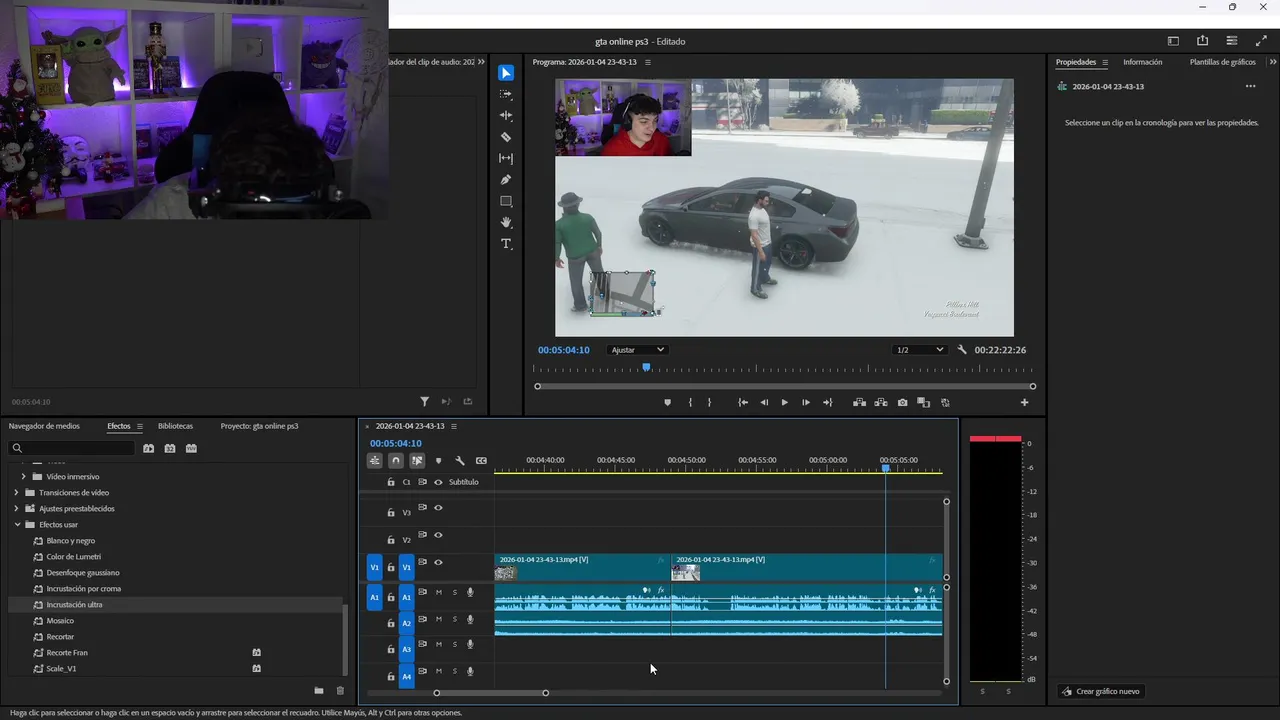Go to In point in Program monitor
1280x720 pixels.
click(x=743, y=403)
